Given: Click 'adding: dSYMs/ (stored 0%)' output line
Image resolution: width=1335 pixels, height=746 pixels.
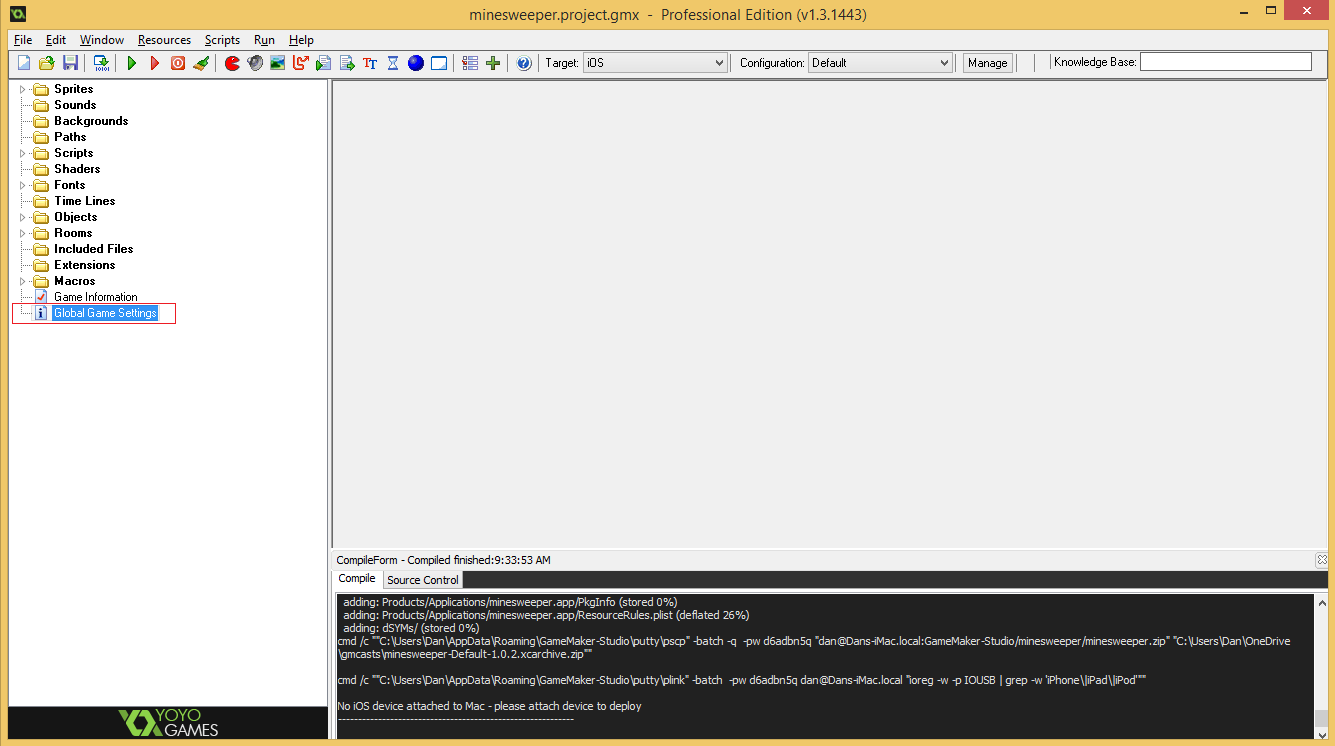Looking at the screenshot, I should [x=411, y=628].
